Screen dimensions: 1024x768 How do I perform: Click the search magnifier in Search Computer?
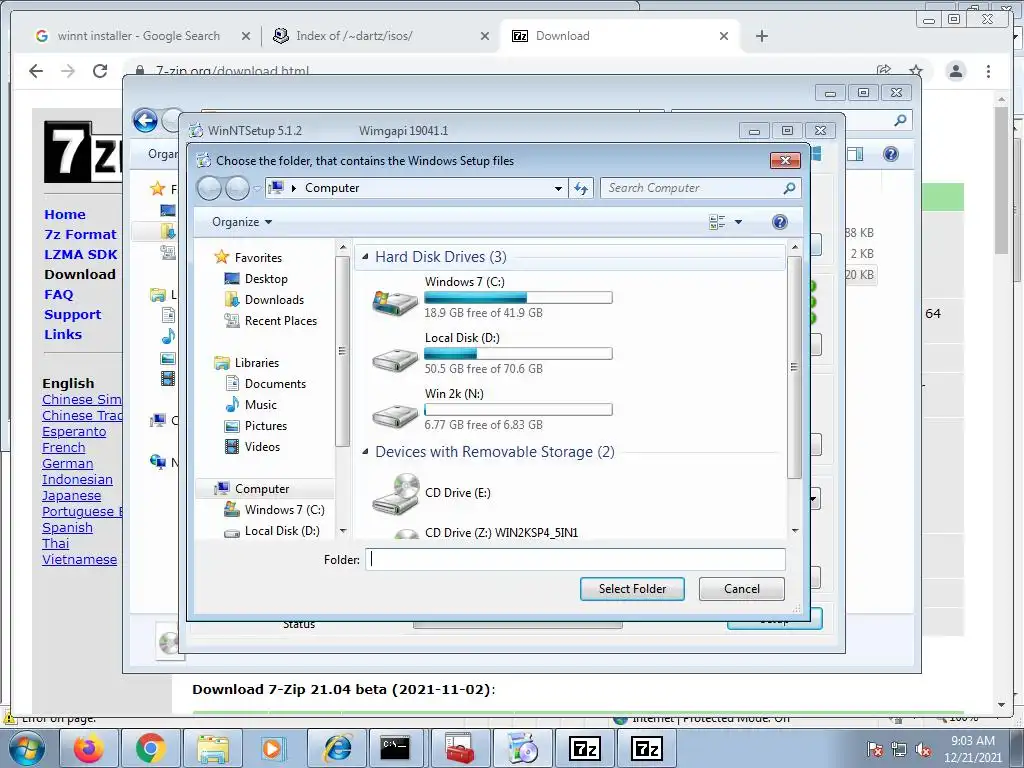pyautogui.click(x=789, y=188)
